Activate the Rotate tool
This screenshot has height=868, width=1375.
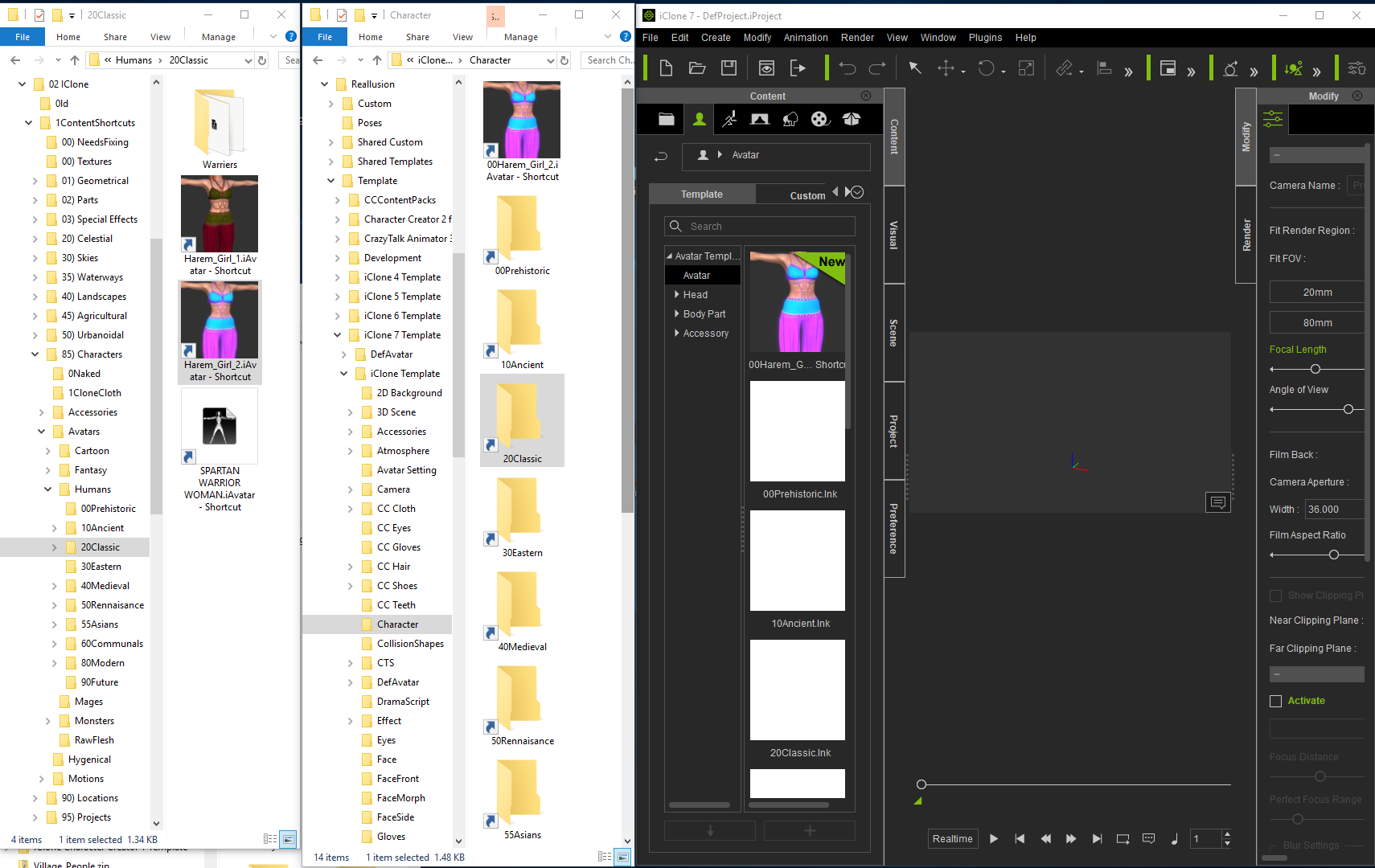click(x=987, y=68)
